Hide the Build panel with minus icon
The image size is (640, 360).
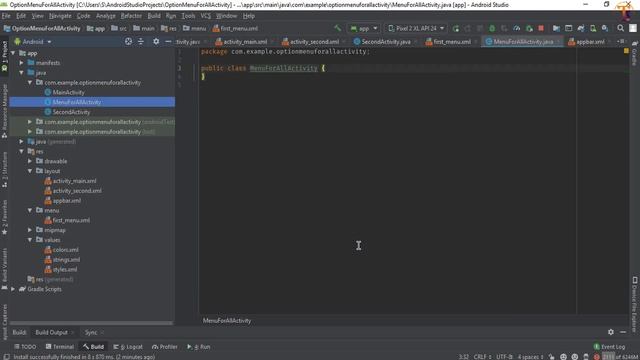coord(623,332)
